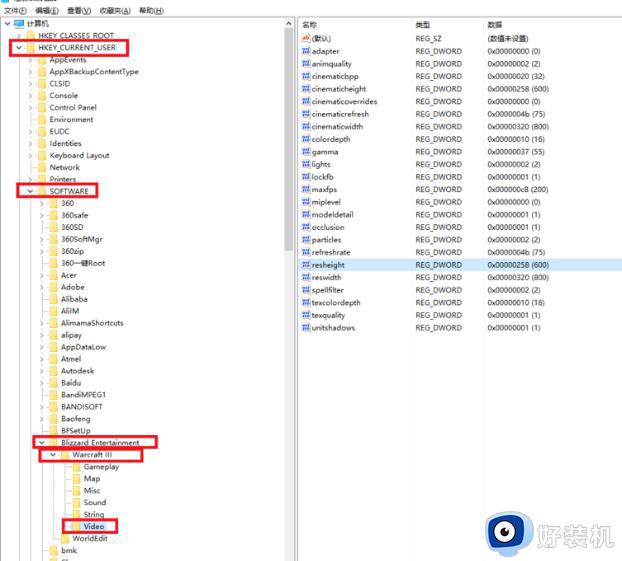This screenshot has width=622, height=561.
Task: Open the 收藏夹(A) menu
Action: point(116,10)
